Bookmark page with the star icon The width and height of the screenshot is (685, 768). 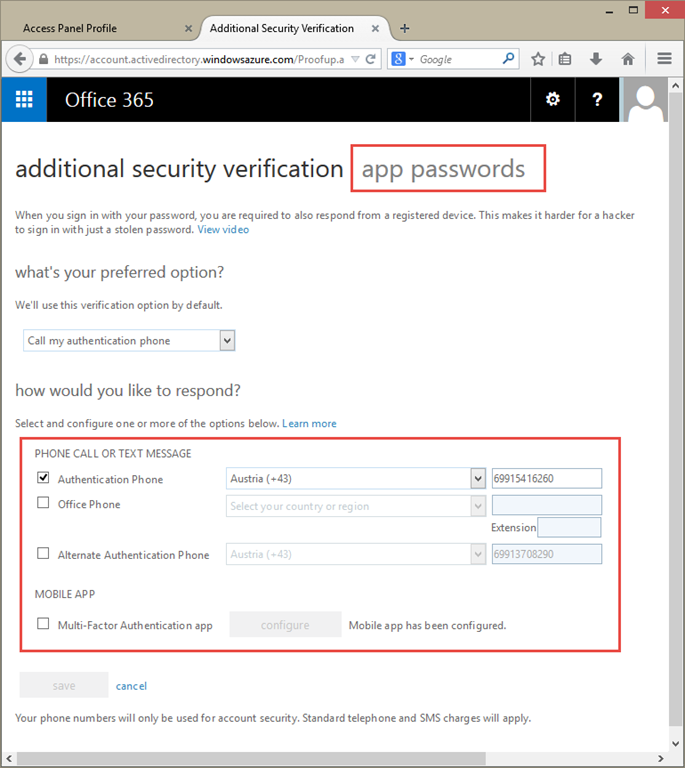coord(538,59)
